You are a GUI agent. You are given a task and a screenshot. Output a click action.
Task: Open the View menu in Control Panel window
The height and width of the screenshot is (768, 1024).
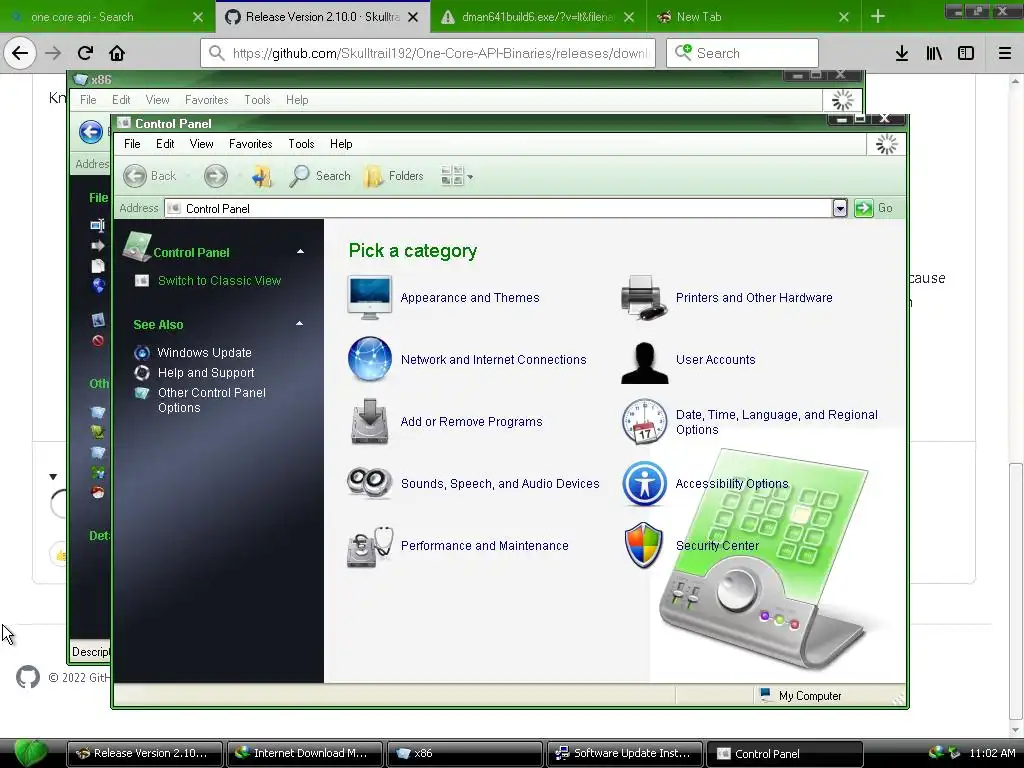pyautogui.click(x=201, y=144)
